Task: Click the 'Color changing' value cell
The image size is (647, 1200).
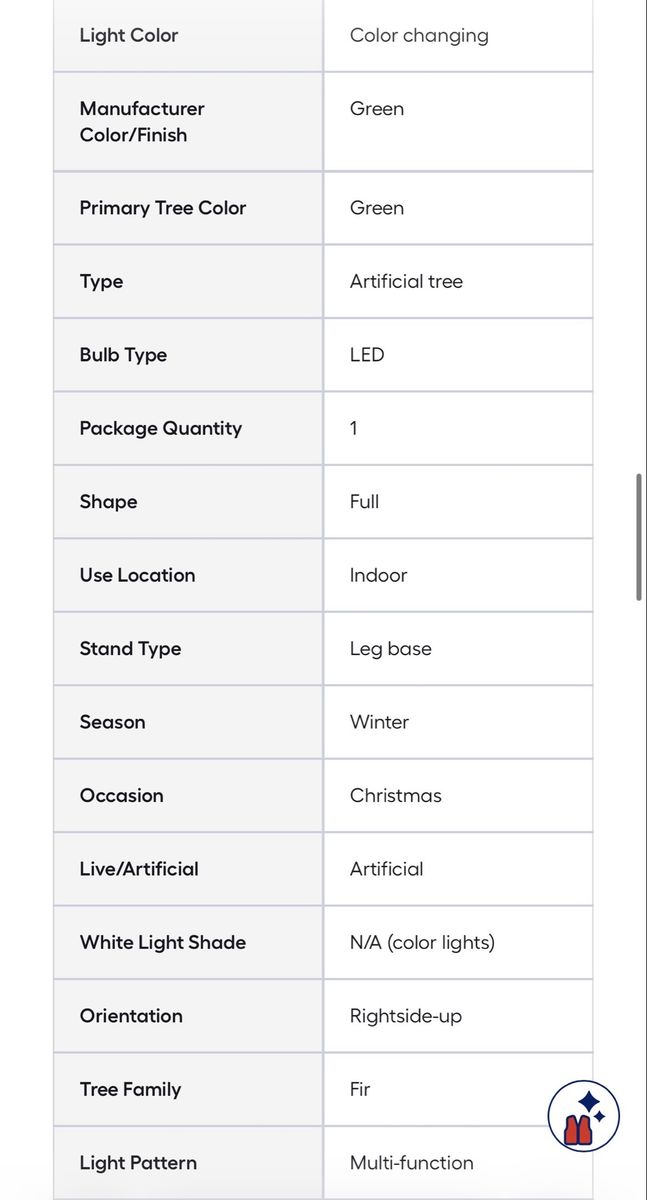Action: pos(419,35)
